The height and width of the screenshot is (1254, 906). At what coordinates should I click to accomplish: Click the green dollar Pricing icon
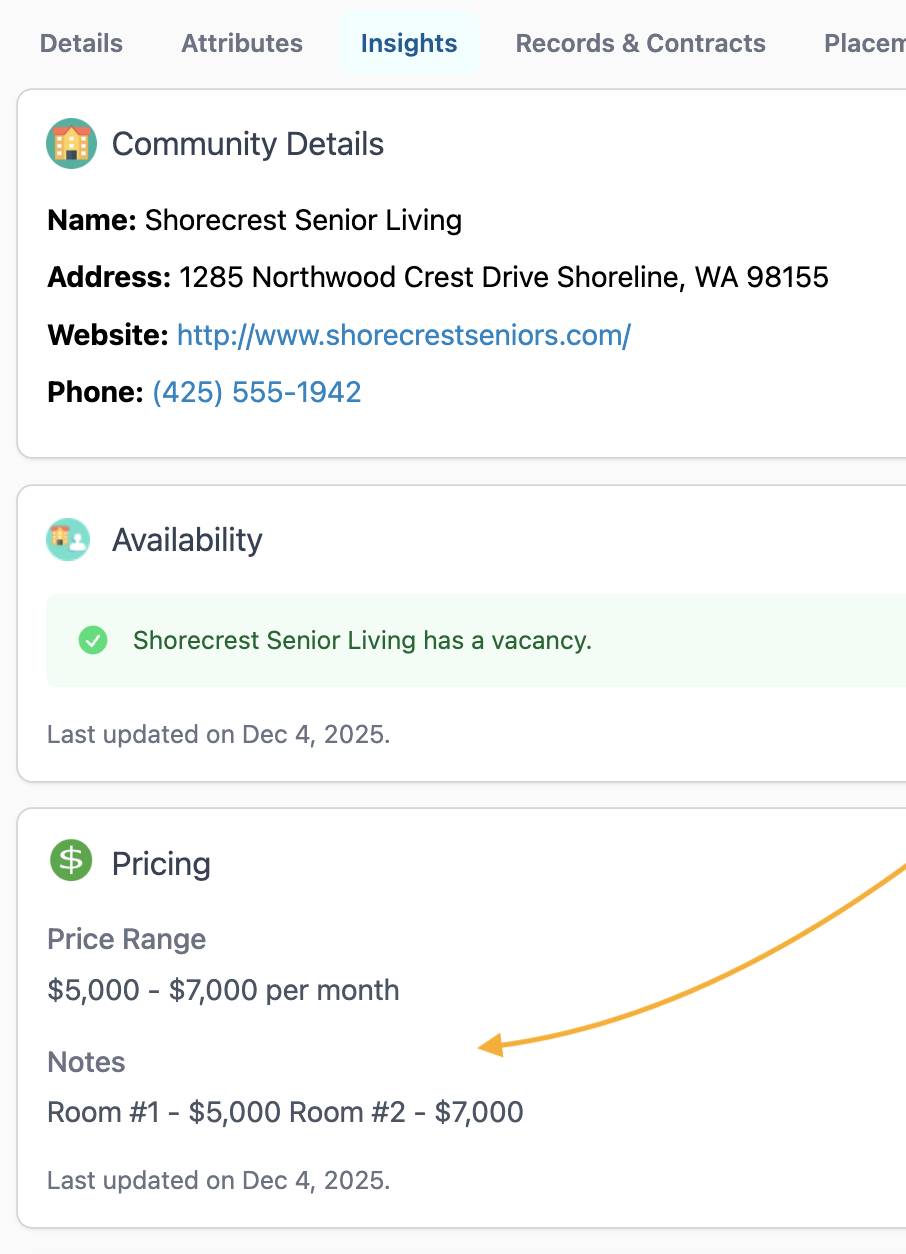70,861
